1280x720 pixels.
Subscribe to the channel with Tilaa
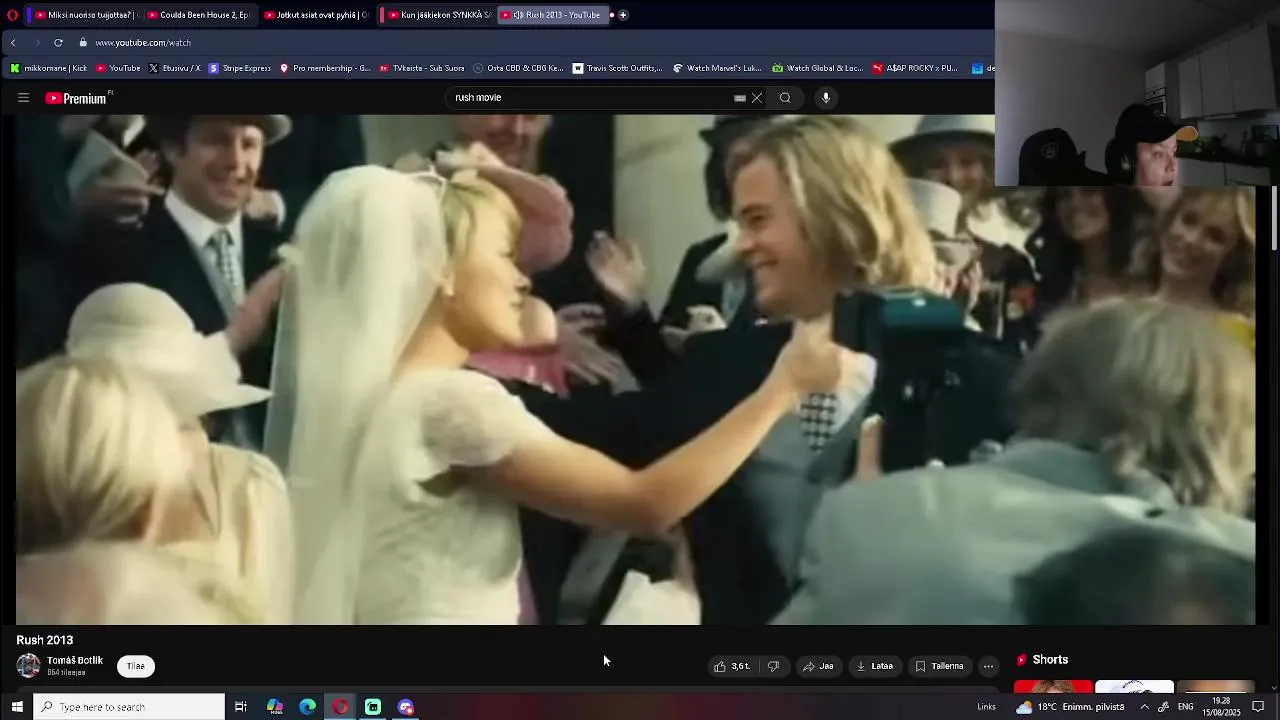pyautogui.click(x=136, y=666)
